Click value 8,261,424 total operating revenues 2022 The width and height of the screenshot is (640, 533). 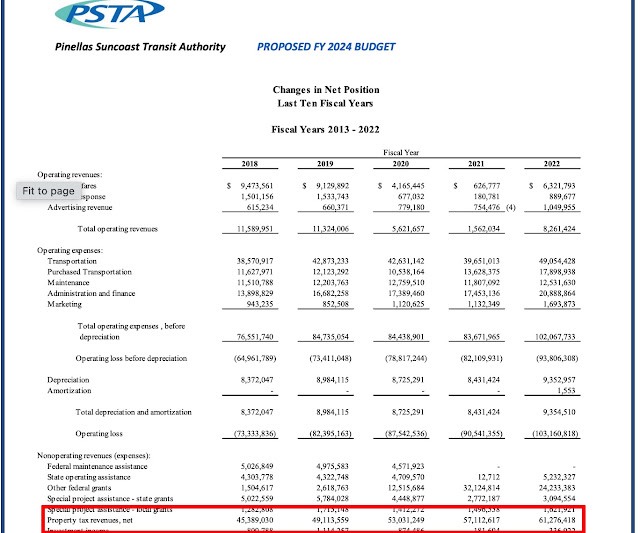pos(559,229)
